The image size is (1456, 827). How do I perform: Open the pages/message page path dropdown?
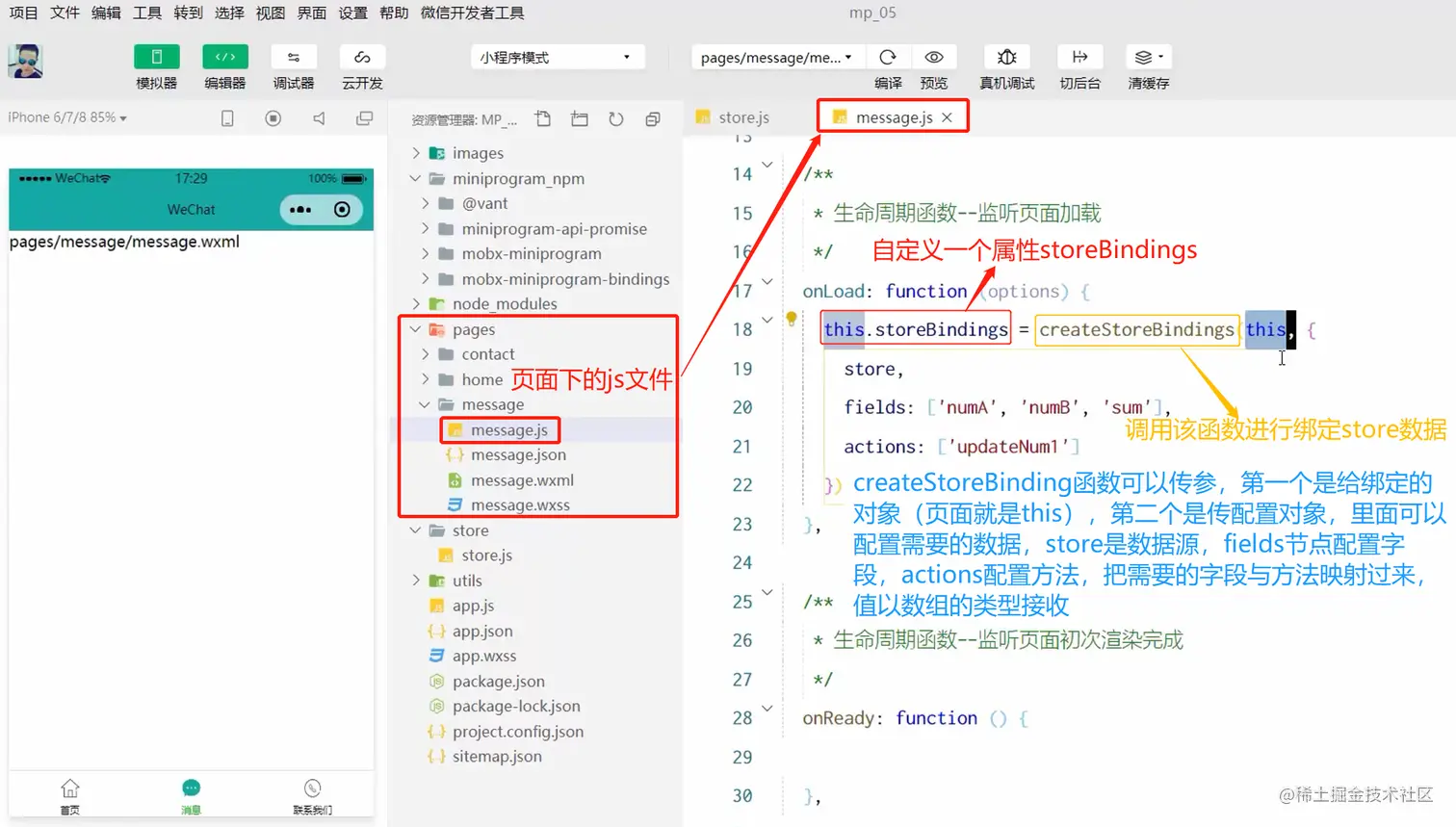(x=776, y=57)
